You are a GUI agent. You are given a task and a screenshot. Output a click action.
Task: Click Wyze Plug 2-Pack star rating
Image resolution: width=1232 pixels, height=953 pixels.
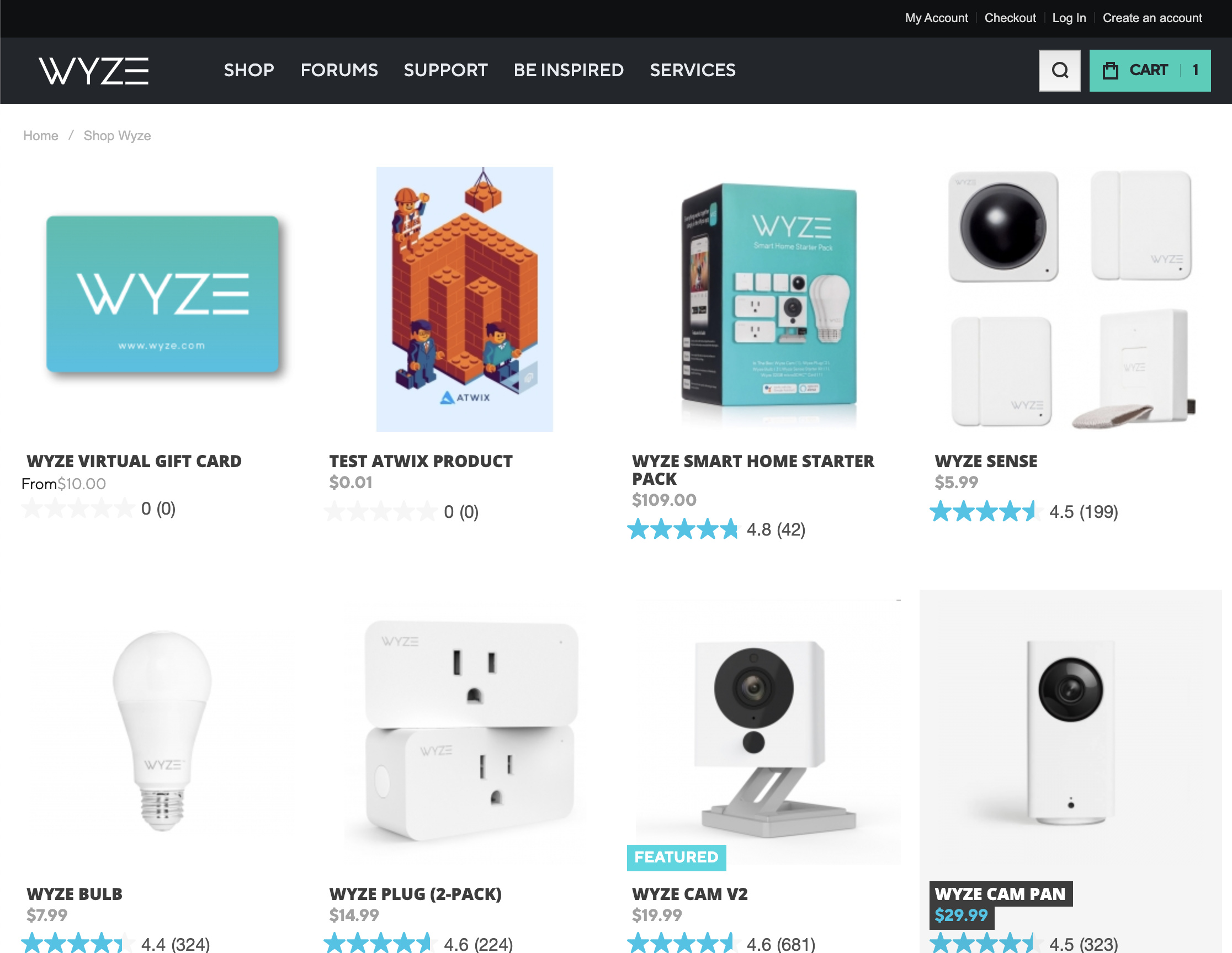(x=380, y=943)
